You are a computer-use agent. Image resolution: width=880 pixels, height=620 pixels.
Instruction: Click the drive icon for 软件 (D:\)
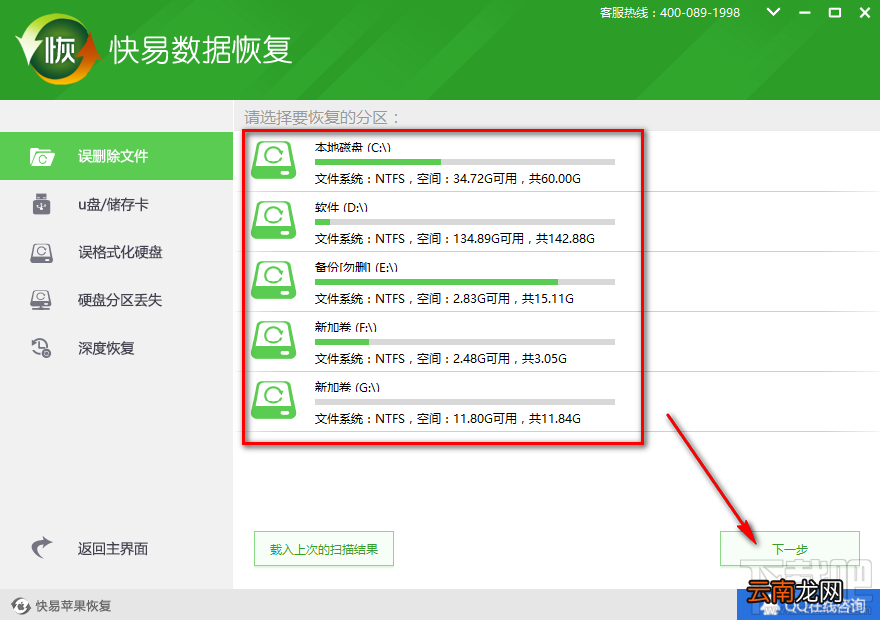[273, 221]
